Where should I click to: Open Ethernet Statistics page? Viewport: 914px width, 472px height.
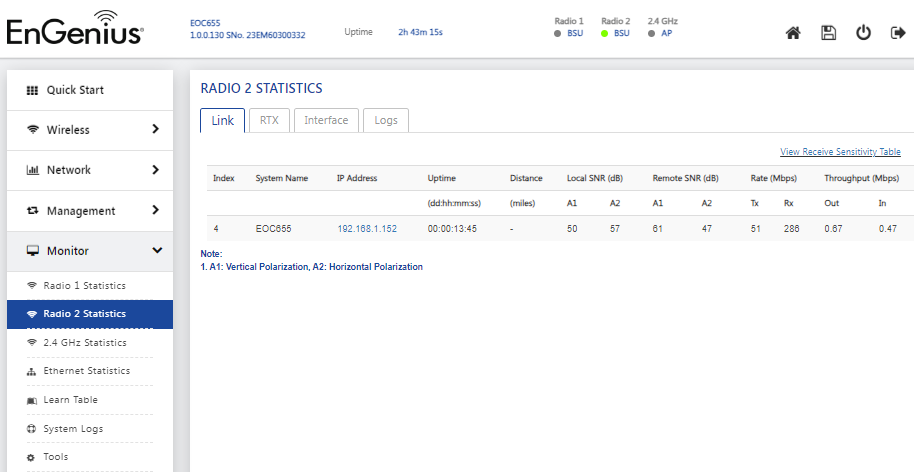pyautogui.click(x=90, y=371)
